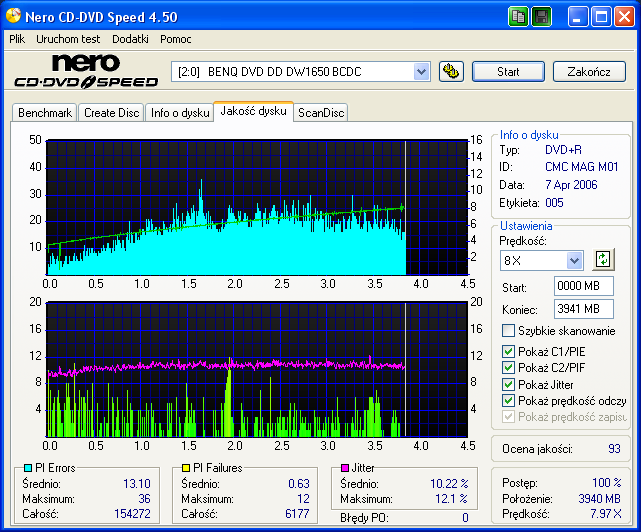Click the PI Errors total 154272
641x532 pixels.
(132, 514)
